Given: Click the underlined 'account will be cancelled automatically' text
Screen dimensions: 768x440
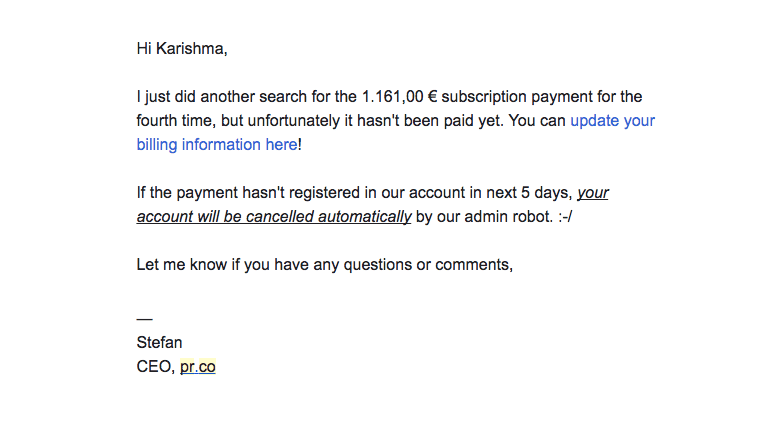Looking at the screenshot, I should 274,217.
